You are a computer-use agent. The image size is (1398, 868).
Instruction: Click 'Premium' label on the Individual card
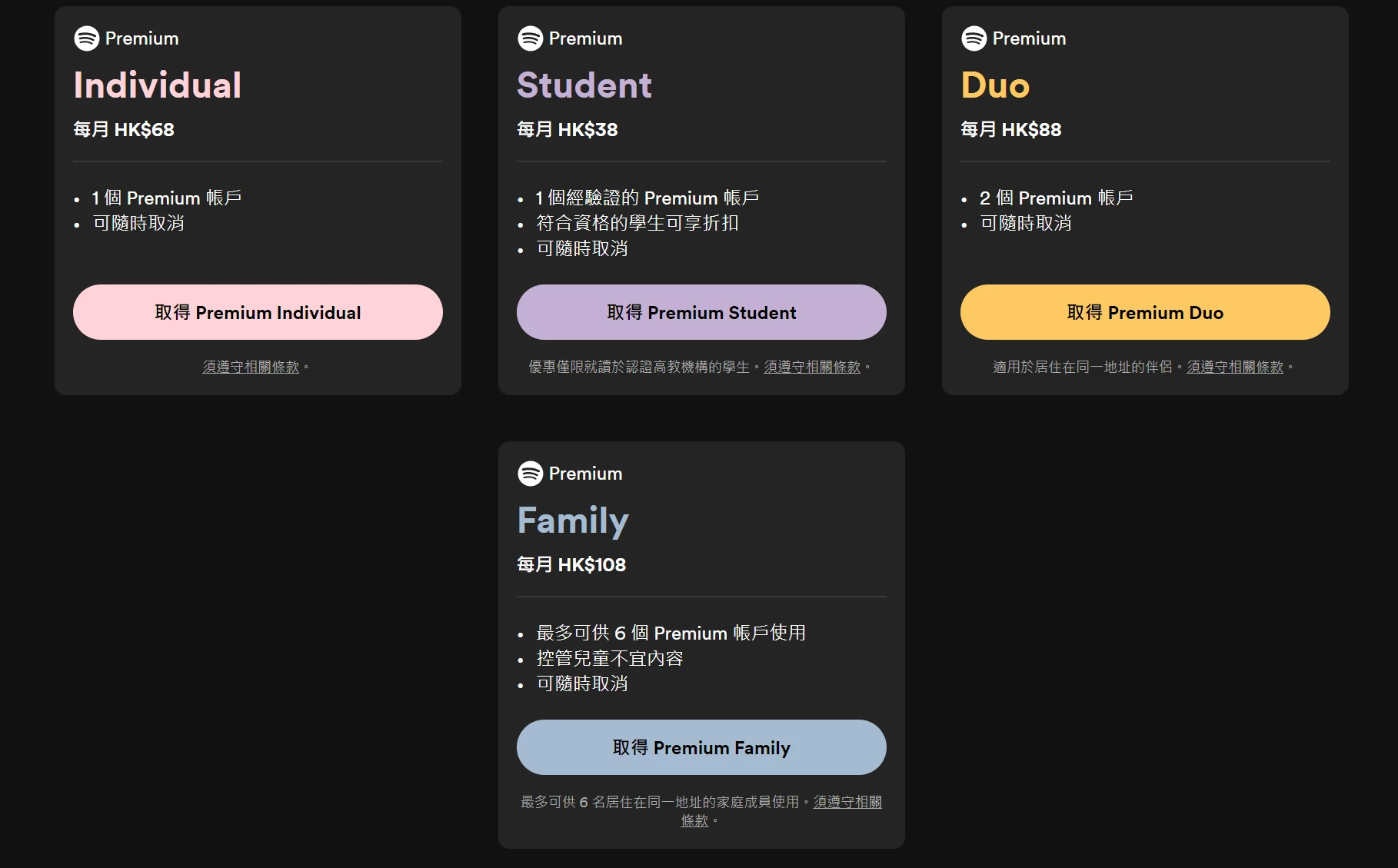(x=142, y=38)
